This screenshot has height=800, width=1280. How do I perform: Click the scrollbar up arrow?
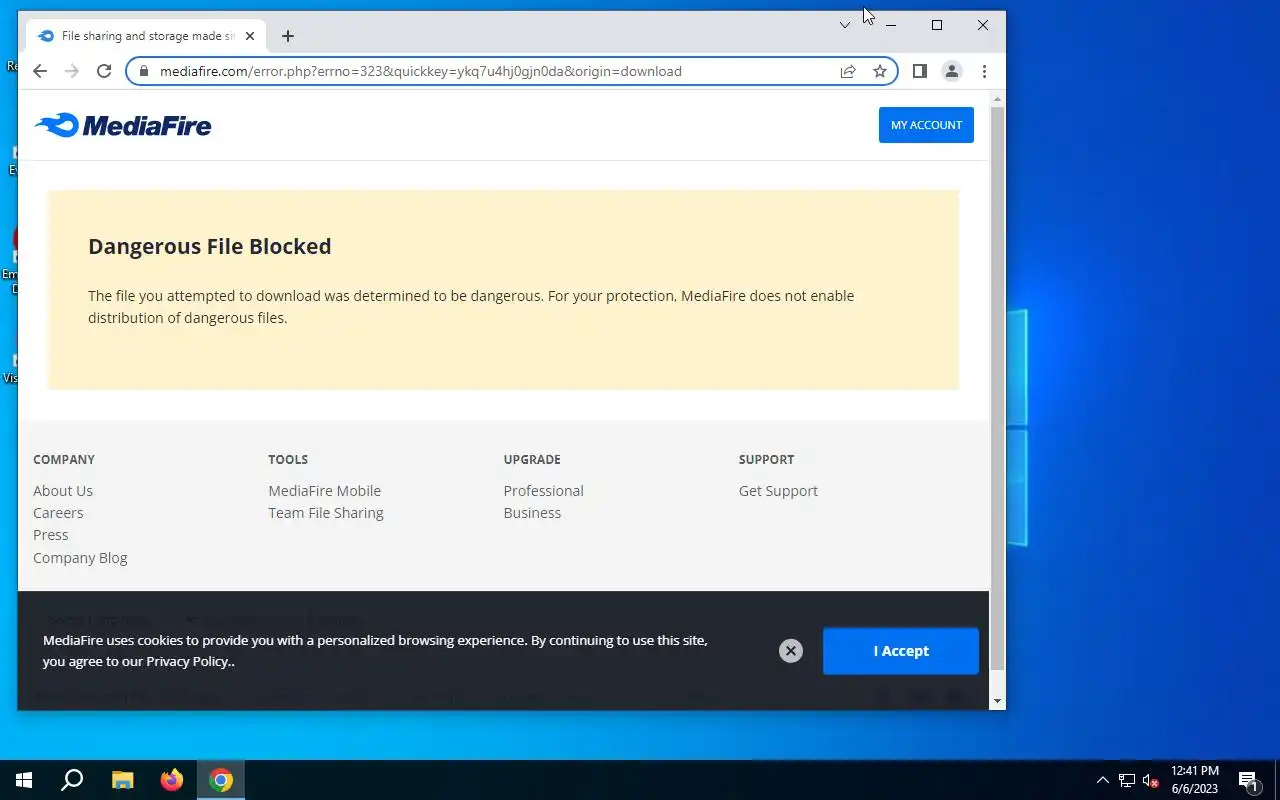[x=997, y=98]
